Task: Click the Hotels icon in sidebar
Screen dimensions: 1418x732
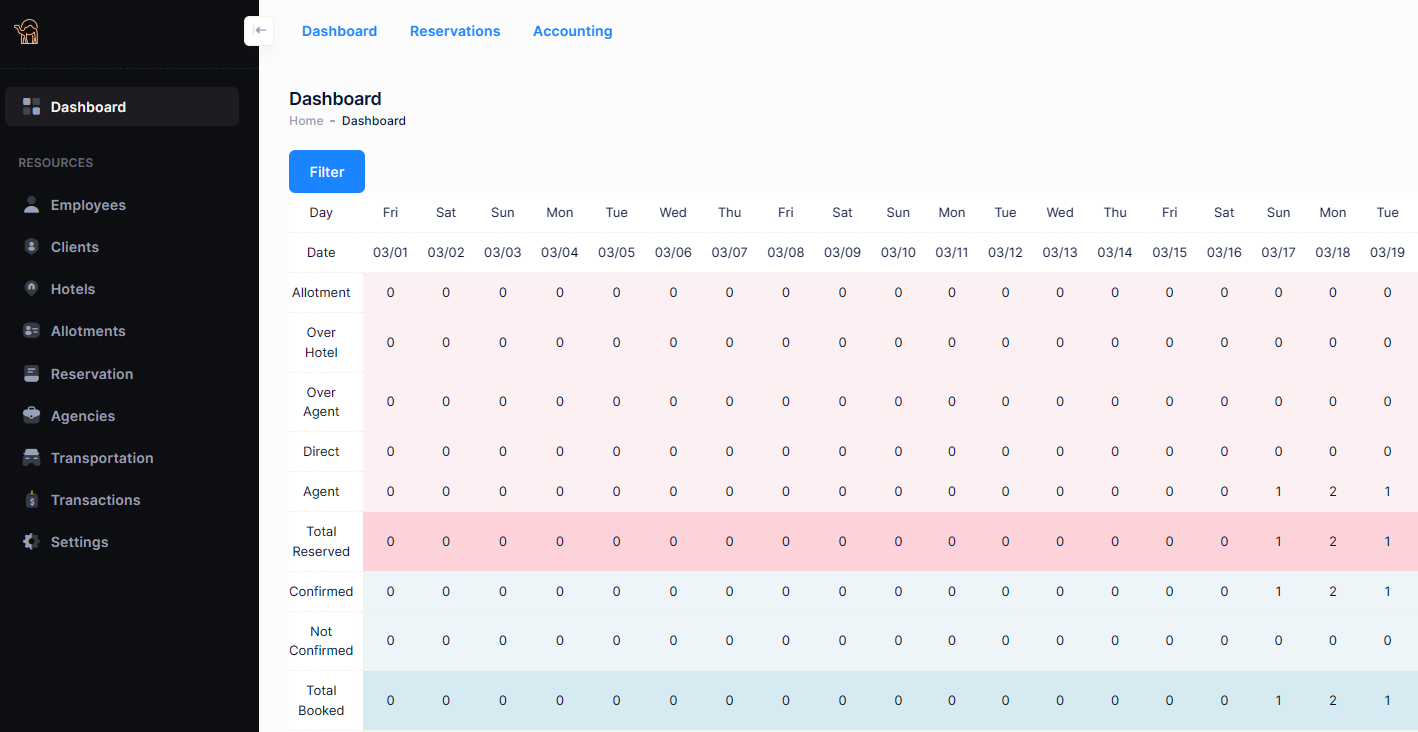Action: point(31,289)
